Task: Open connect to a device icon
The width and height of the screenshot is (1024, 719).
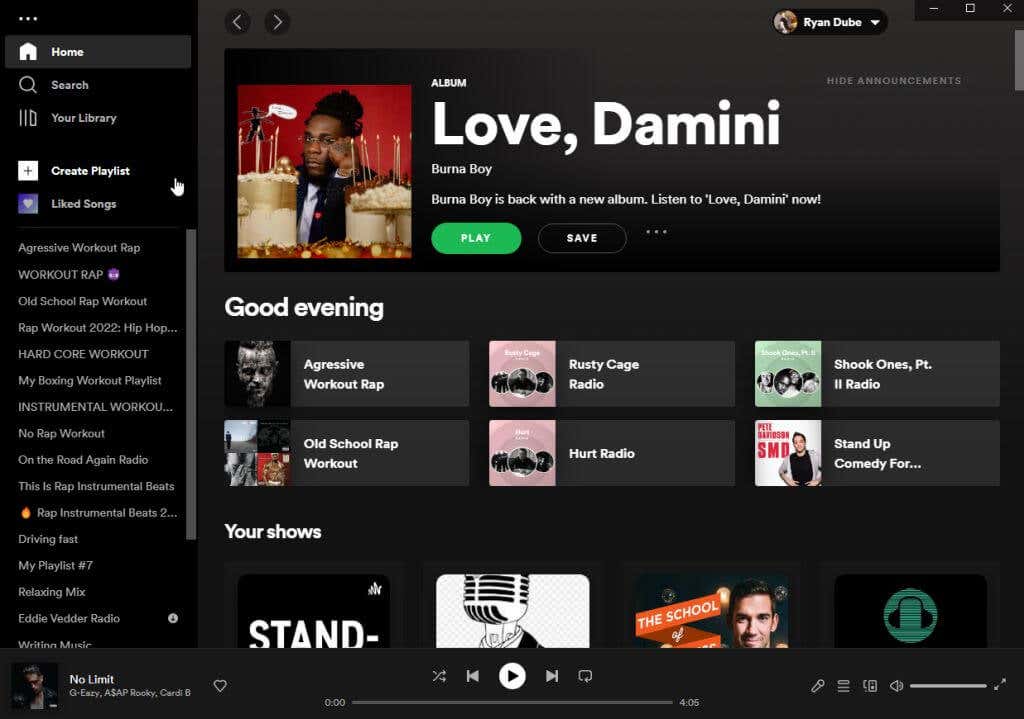Action: (x=870, y=686)
